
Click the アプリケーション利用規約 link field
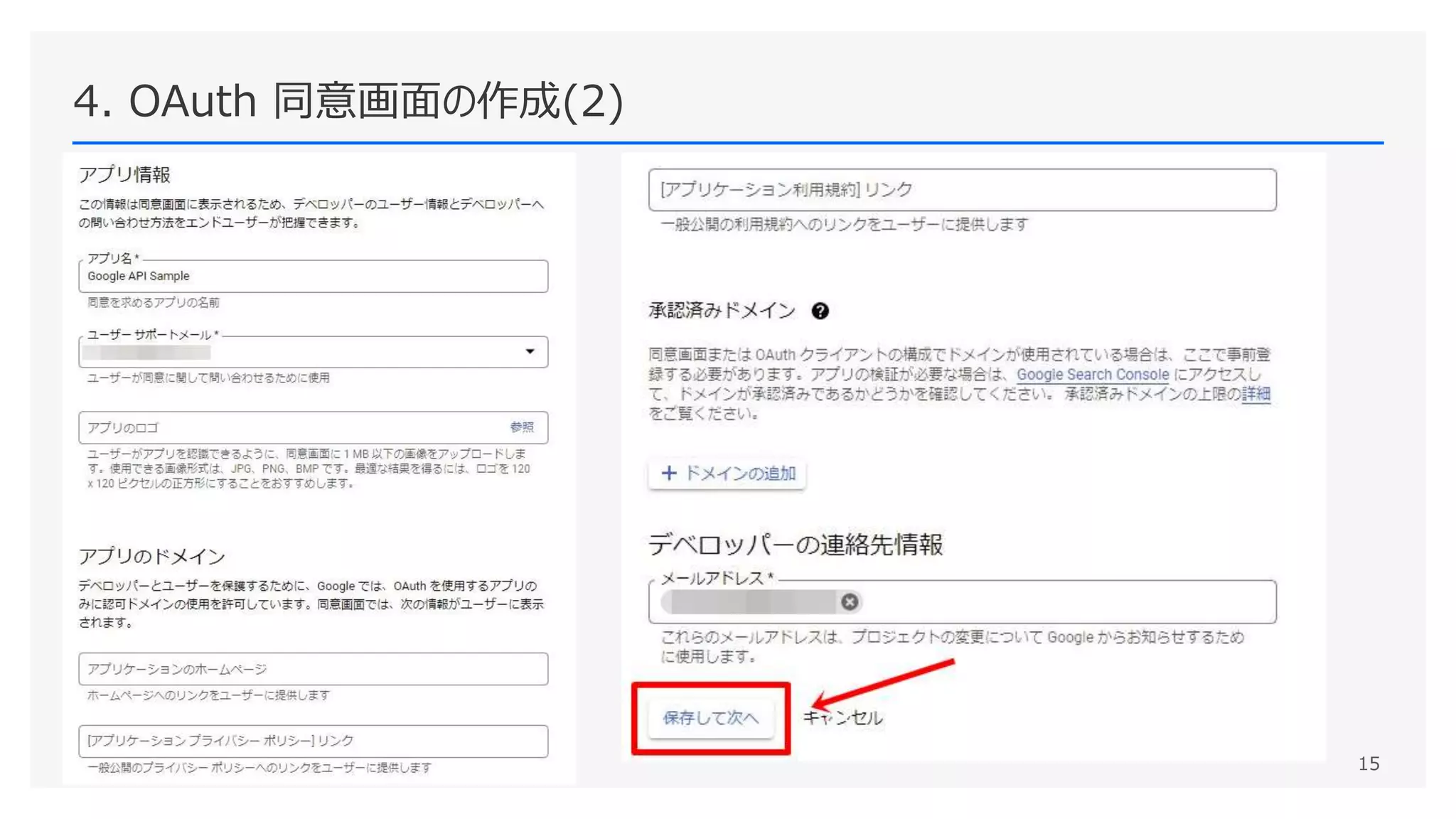point(961,190)
